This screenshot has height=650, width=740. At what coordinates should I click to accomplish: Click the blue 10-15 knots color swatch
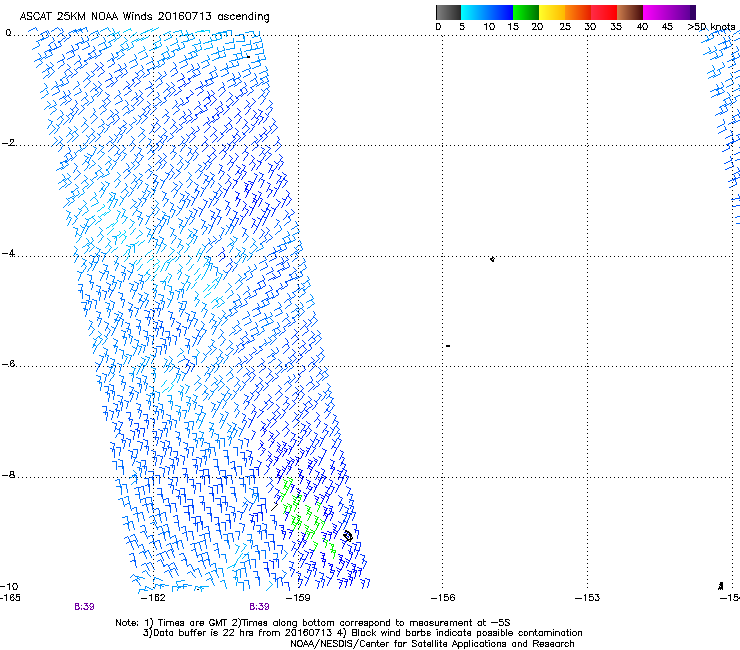500,12
